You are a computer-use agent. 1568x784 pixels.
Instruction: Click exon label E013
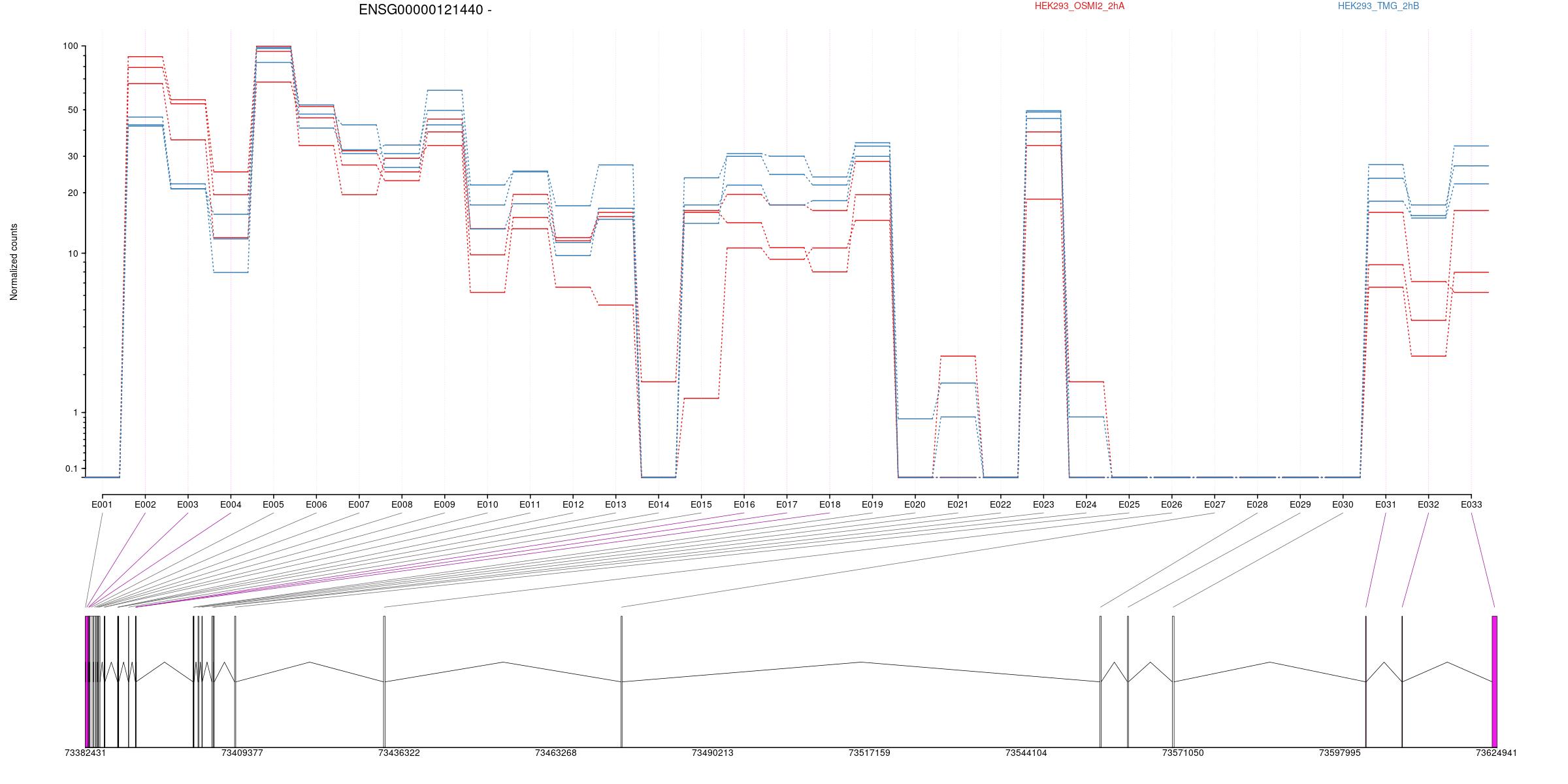[615, 504]
